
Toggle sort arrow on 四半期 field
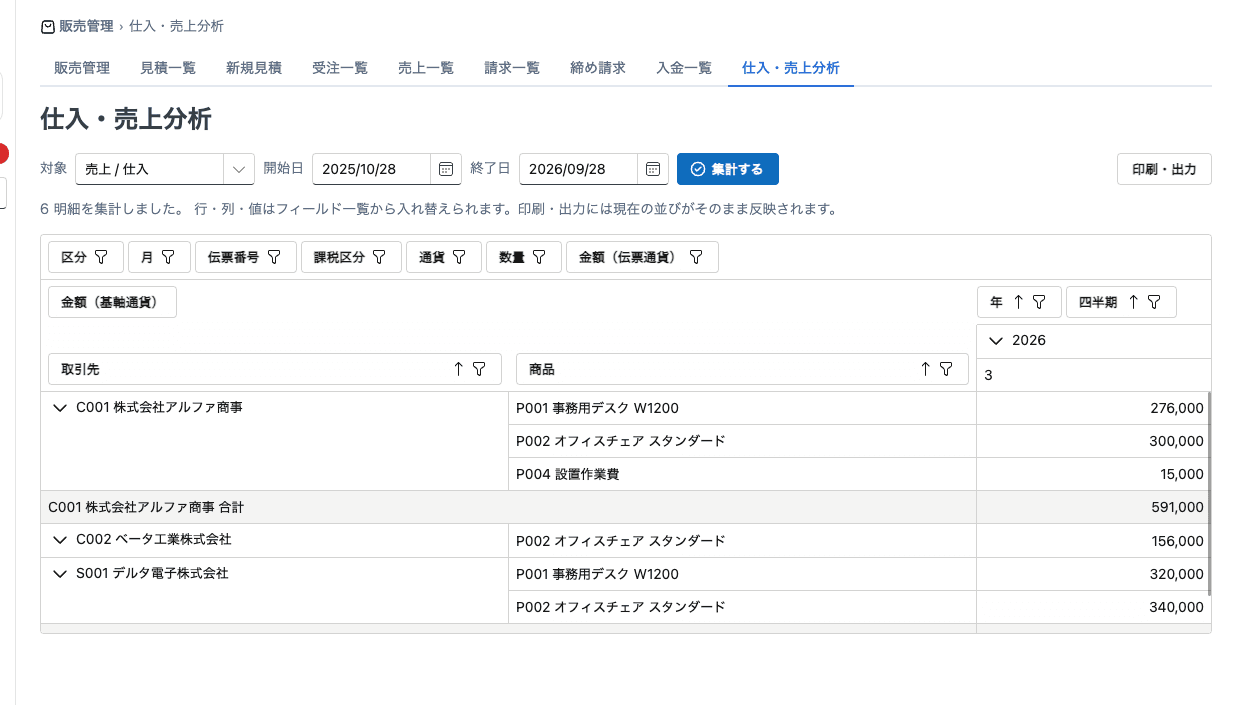(1133, 302)
